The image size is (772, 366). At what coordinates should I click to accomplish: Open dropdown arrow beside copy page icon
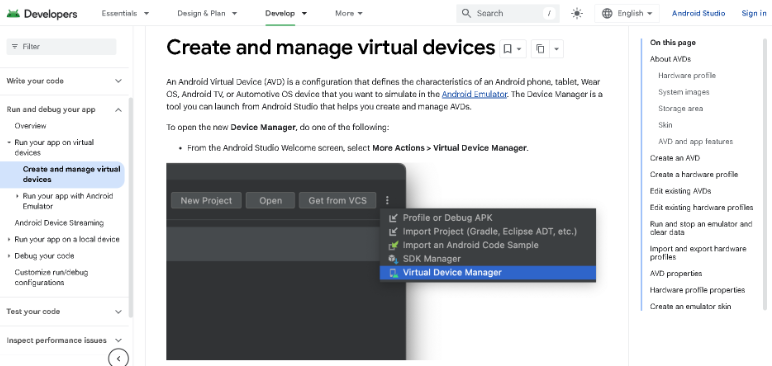point(556,49)
